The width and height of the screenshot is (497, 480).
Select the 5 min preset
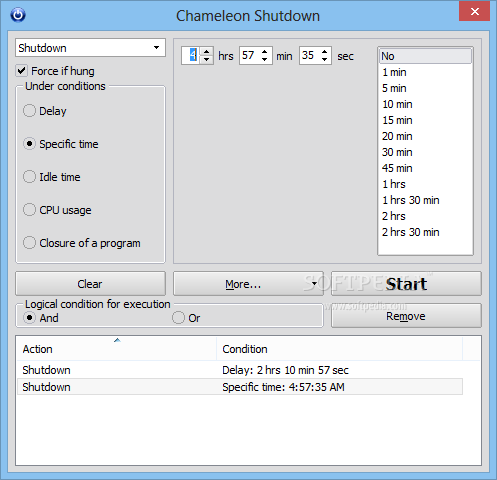pyautogui.click(x=425, y=88)
